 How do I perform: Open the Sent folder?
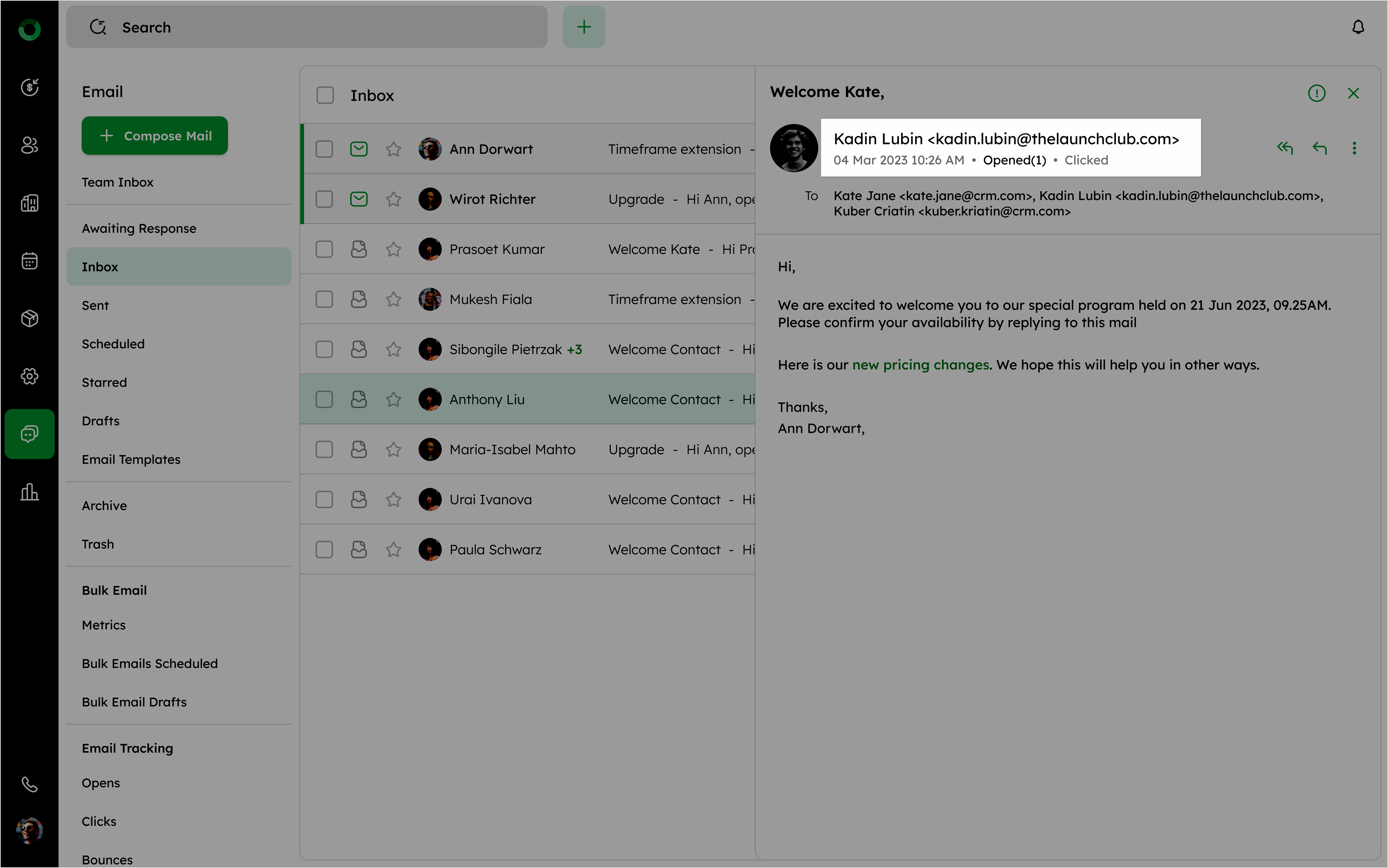click(x=95, y=305)
